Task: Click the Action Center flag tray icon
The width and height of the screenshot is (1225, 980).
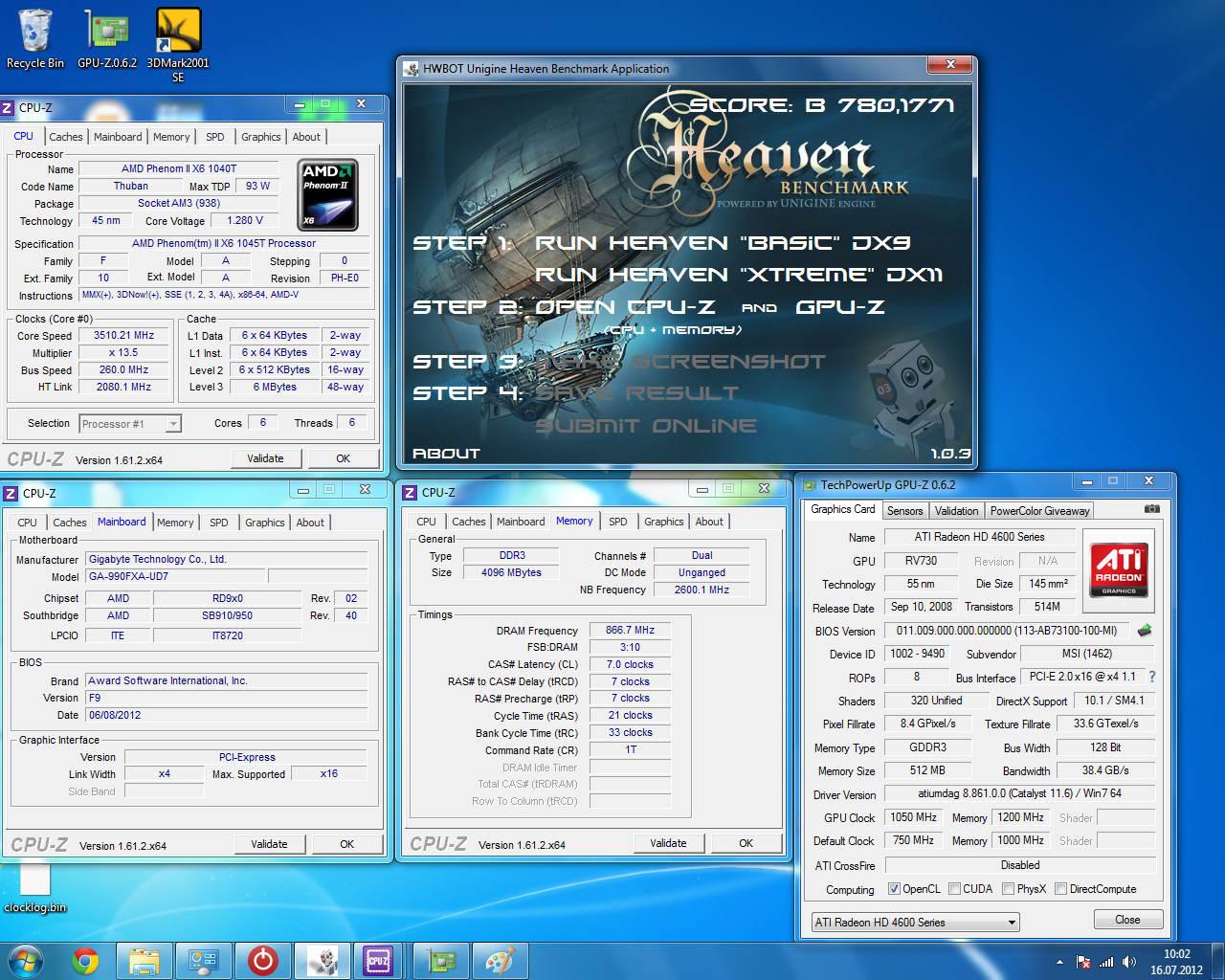Action: pyautogui.click(x=1083, y=962)
